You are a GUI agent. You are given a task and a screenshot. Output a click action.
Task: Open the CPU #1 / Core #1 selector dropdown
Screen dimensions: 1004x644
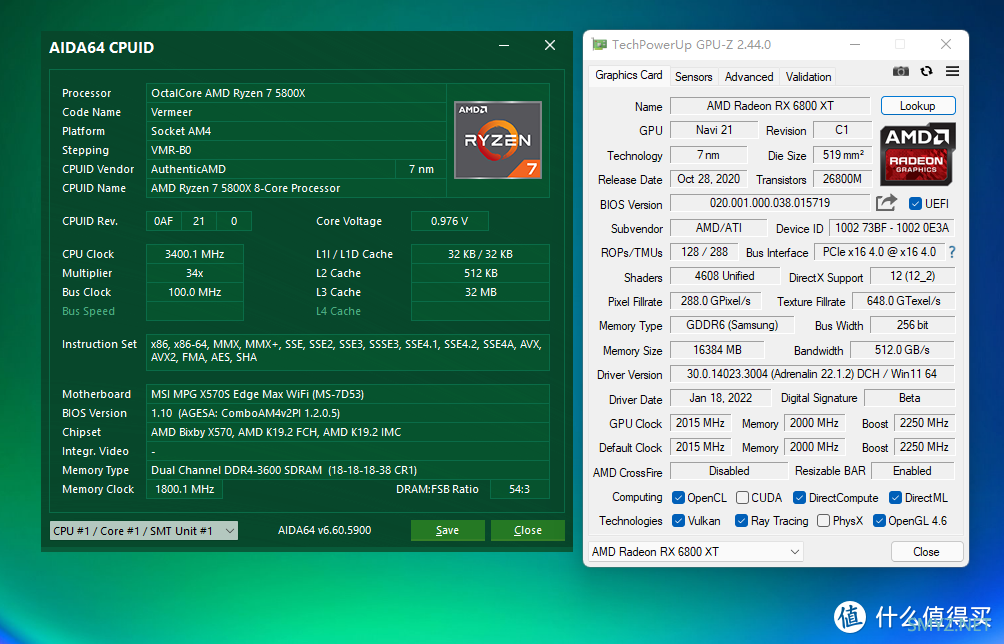pos(144,531)
